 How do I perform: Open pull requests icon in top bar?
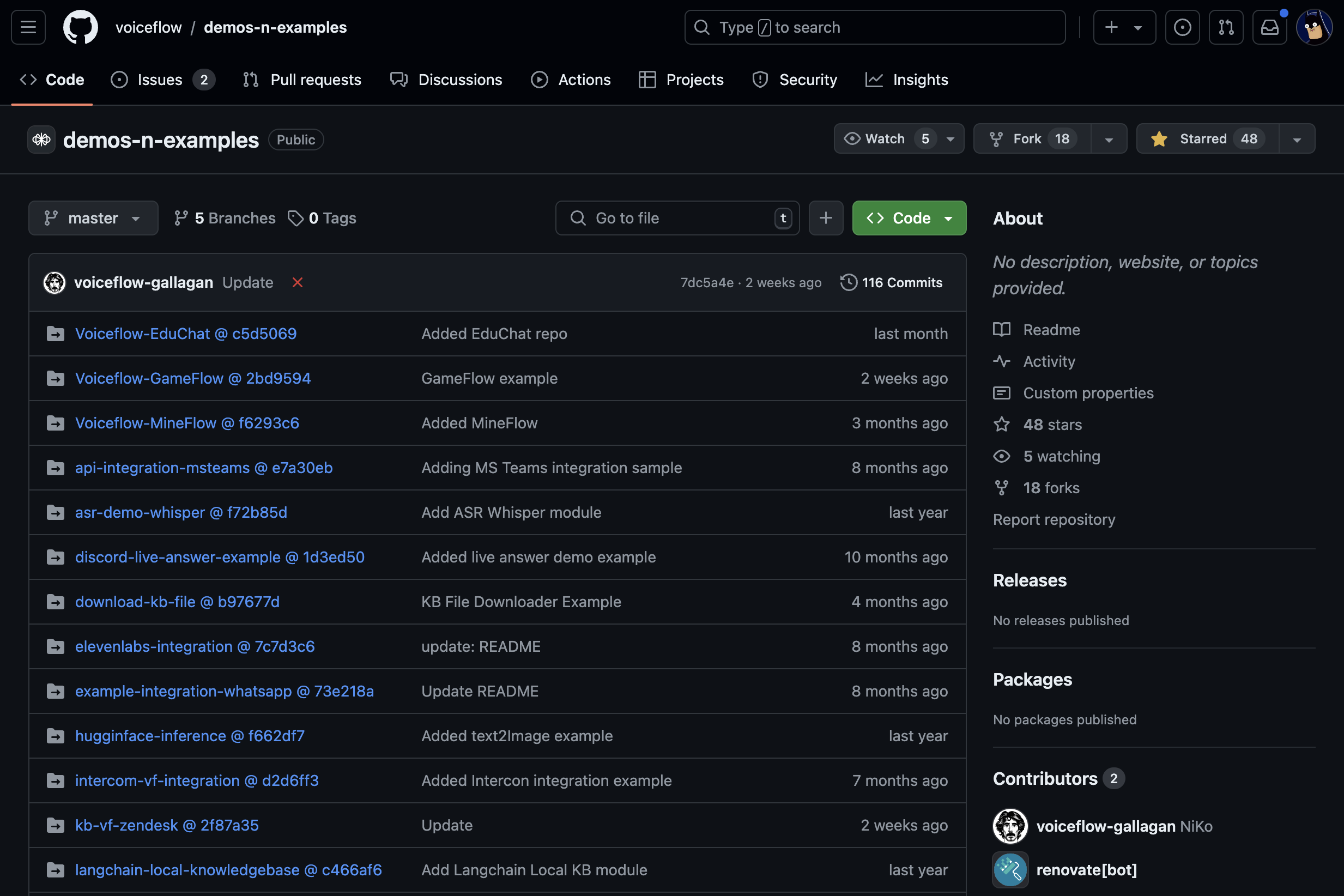1226,27
